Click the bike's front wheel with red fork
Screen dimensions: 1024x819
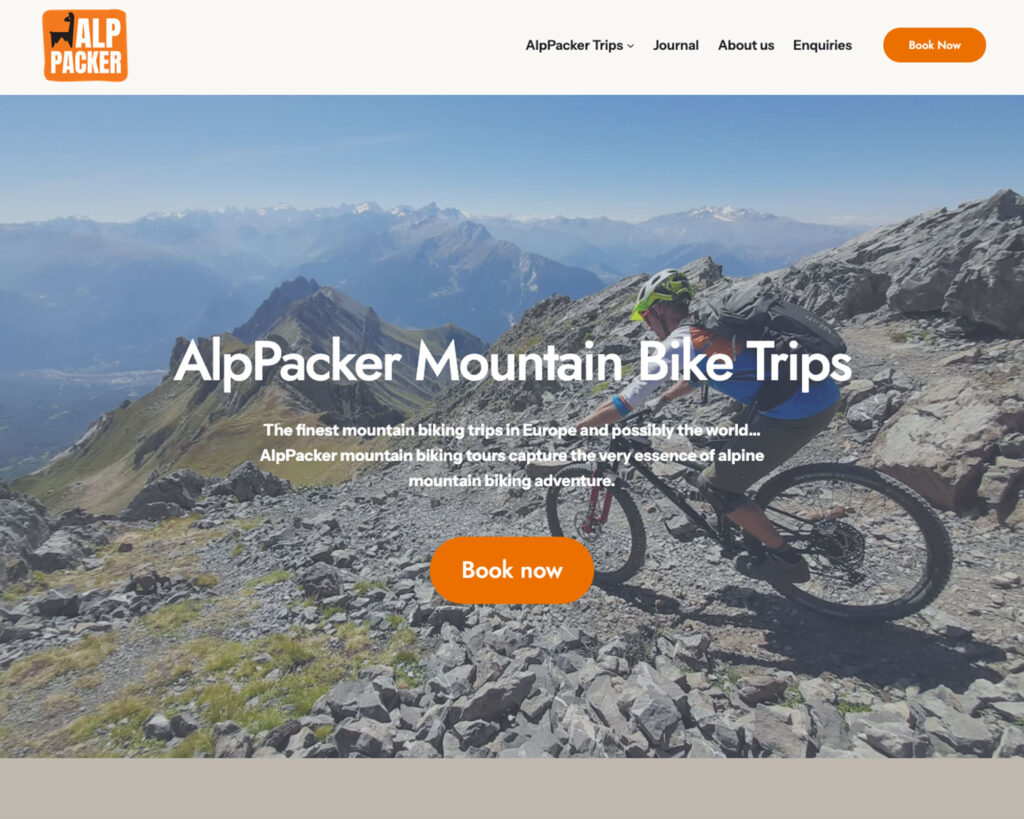(596, 522)
